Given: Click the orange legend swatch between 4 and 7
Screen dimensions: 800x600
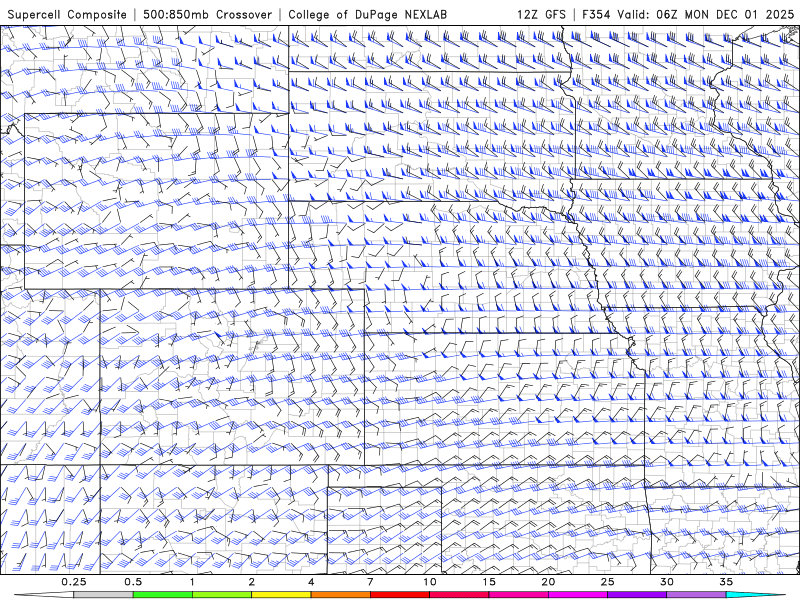Looking at the screenshot, I should tap(340, 595).
